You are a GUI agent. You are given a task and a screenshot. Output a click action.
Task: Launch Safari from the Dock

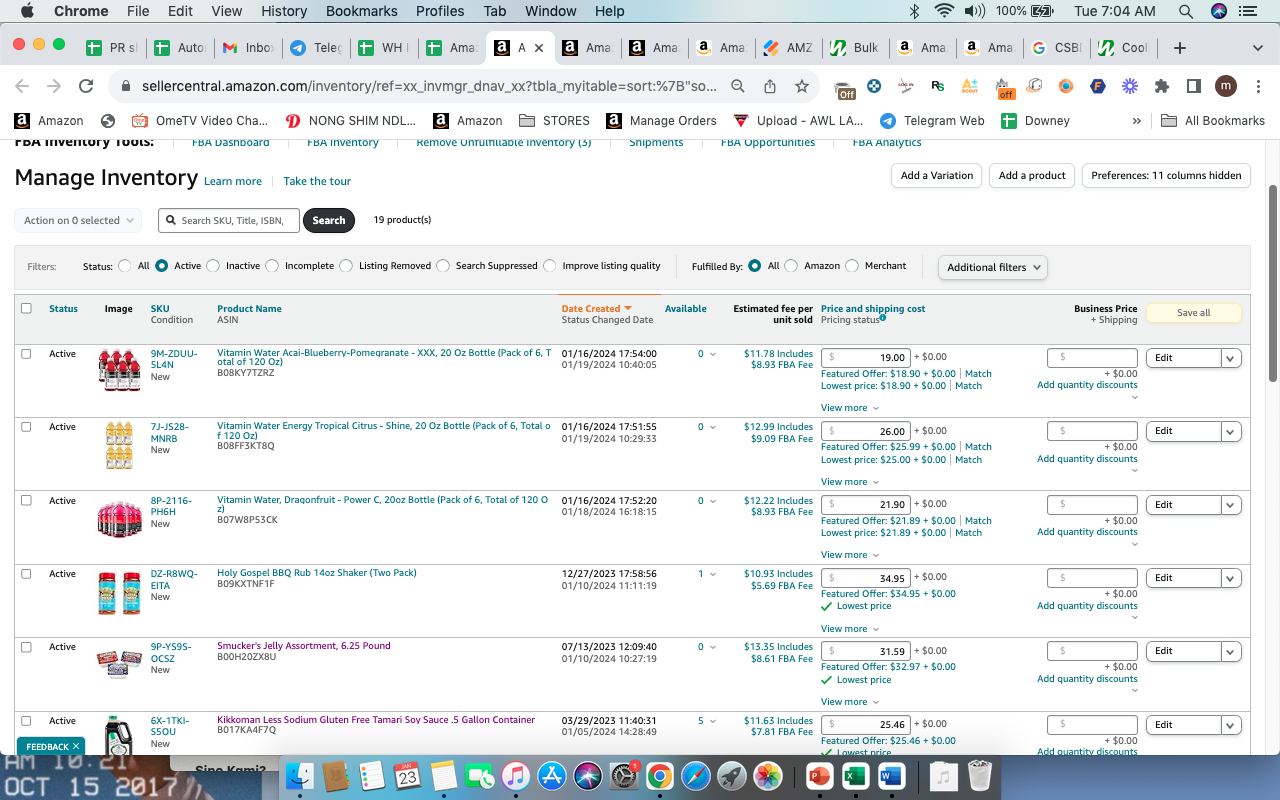pos(696,776)
